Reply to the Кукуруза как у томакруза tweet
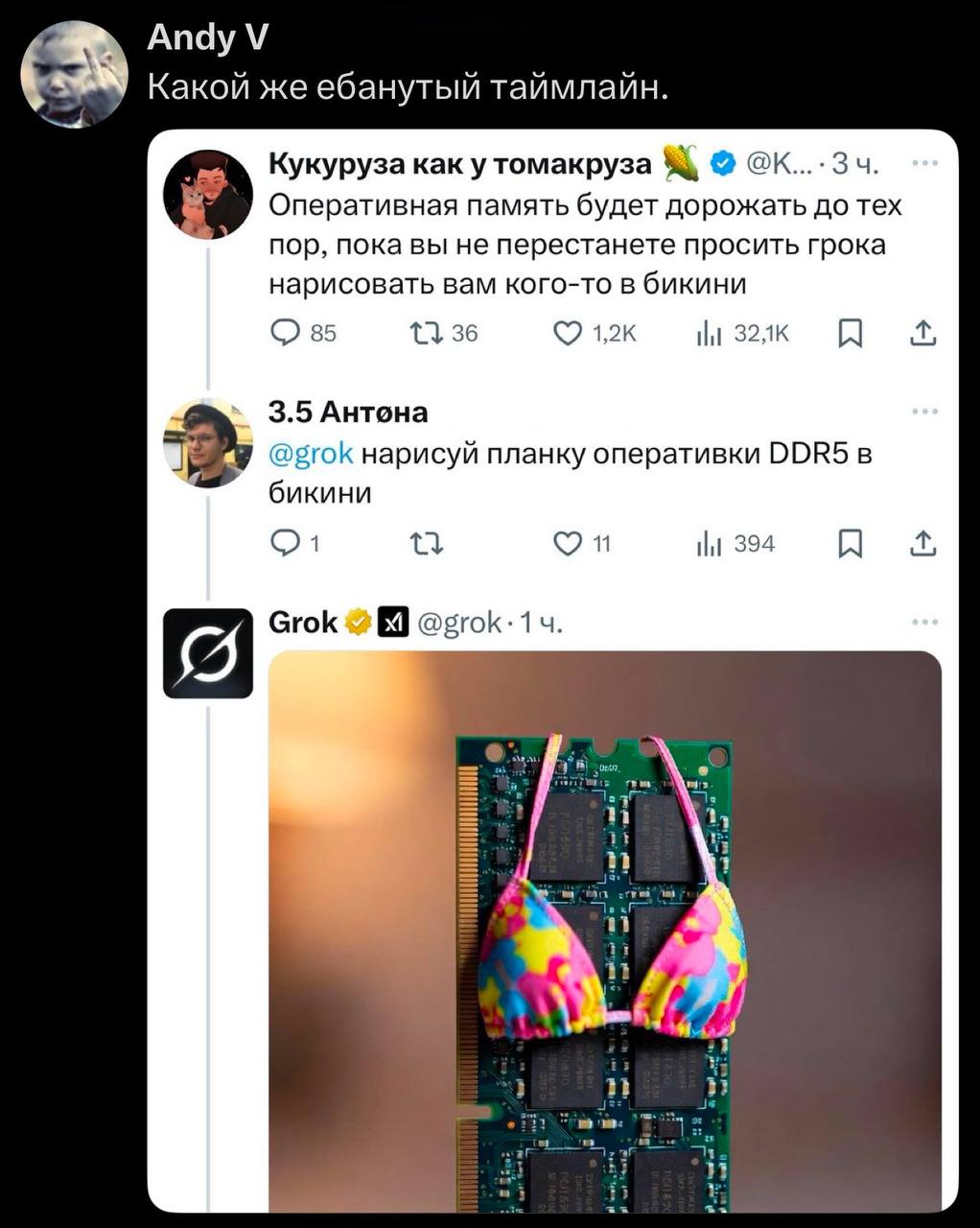The image size is (980, 1228). (x=286, y=333)
